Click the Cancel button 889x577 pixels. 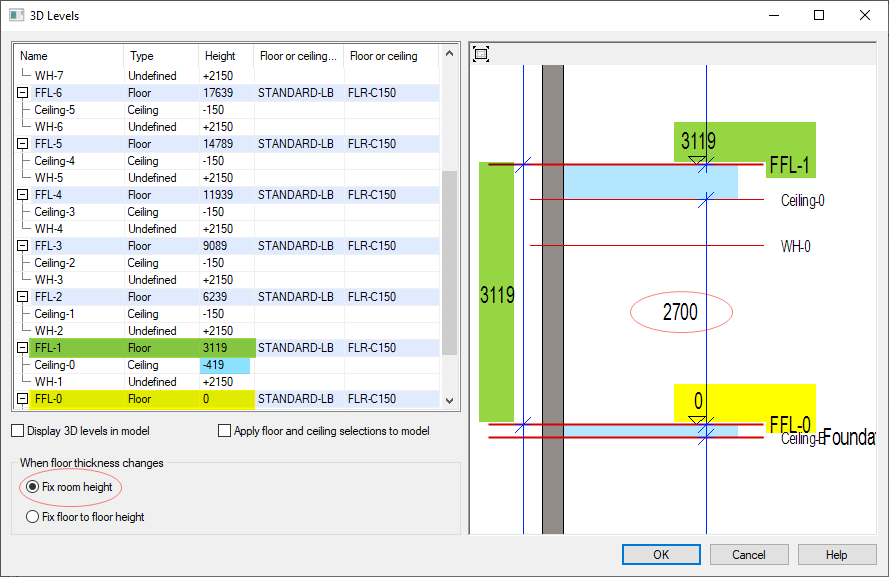coord(748,555)
